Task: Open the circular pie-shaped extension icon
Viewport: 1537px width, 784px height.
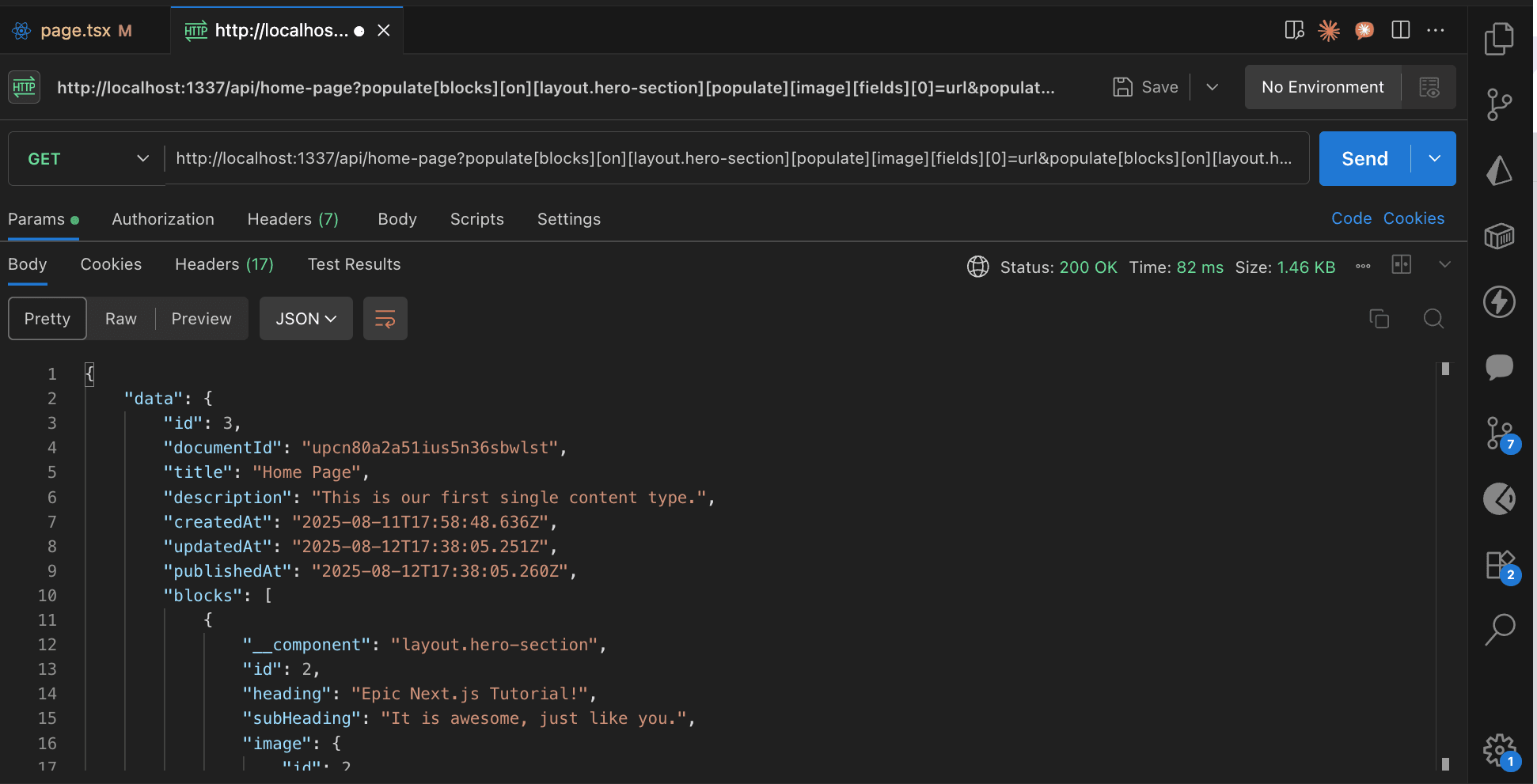Action: tap(1499, 498)
